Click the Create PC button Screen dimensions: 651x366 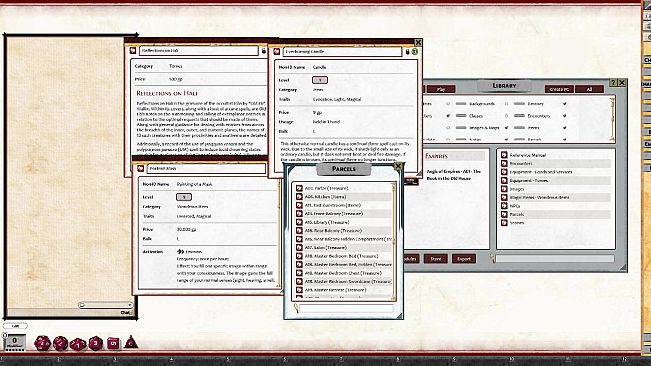pyautogui.click(x=559, y=89)
